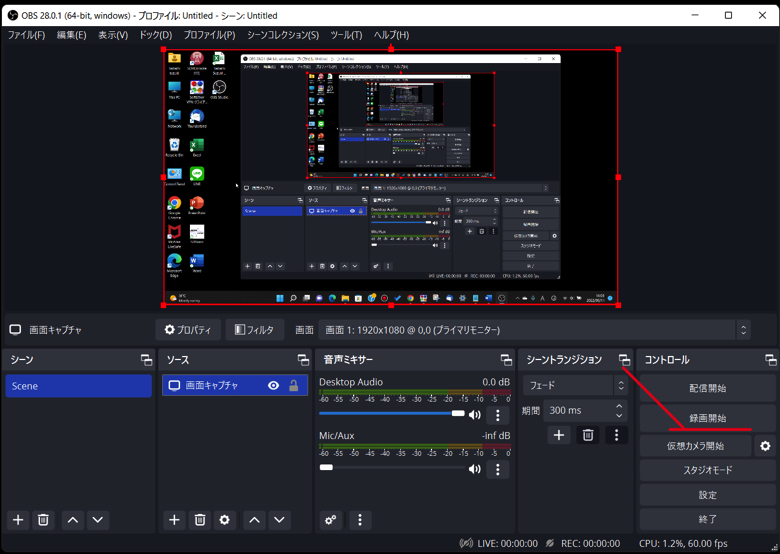780x554 pixels.
Task: Undock the Controls (コントロール) panel icon
Action: coord(771,360)
